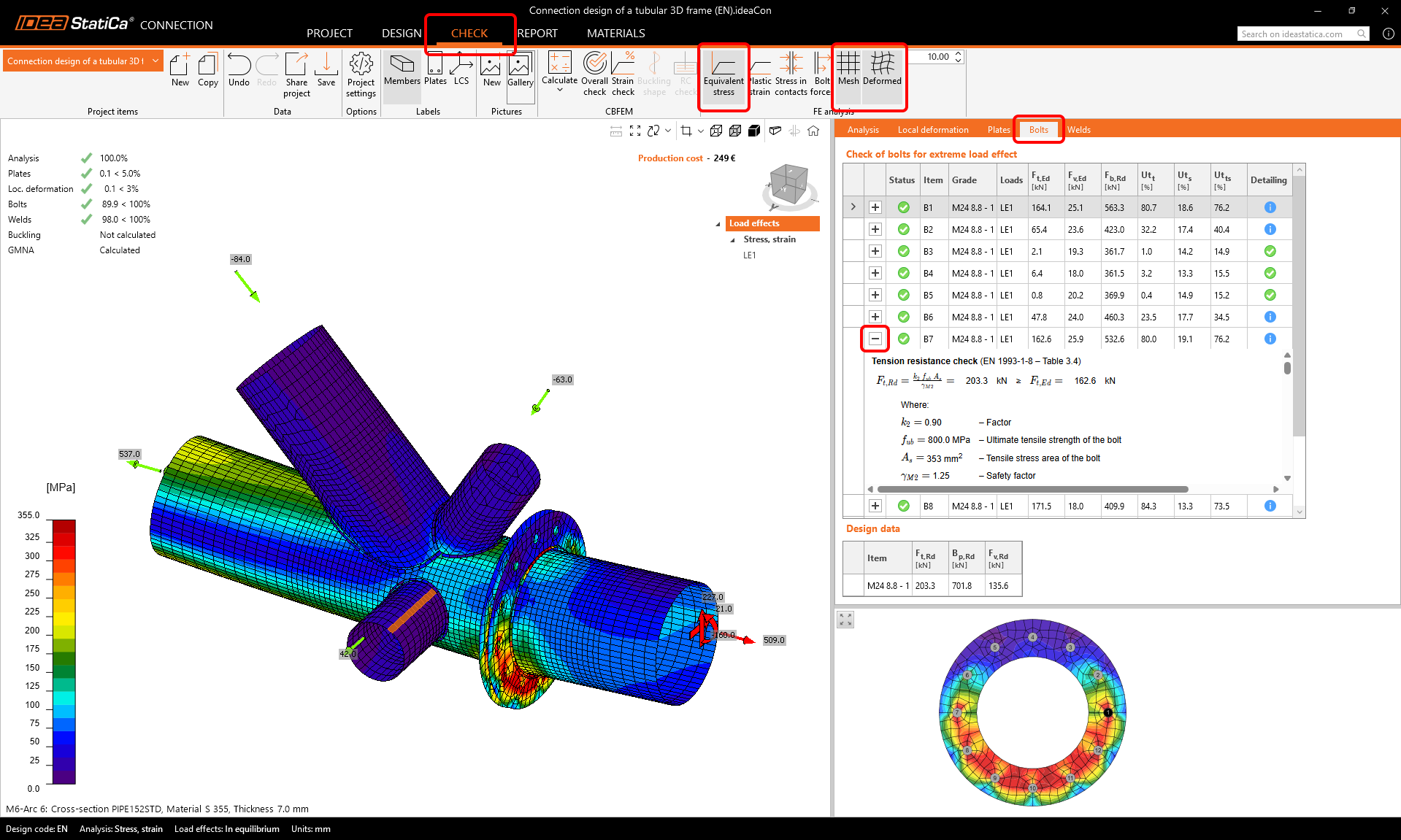Viewport: 1401px width, 840px height.
Task: Click the stress color scale legend
Action: 64,651
